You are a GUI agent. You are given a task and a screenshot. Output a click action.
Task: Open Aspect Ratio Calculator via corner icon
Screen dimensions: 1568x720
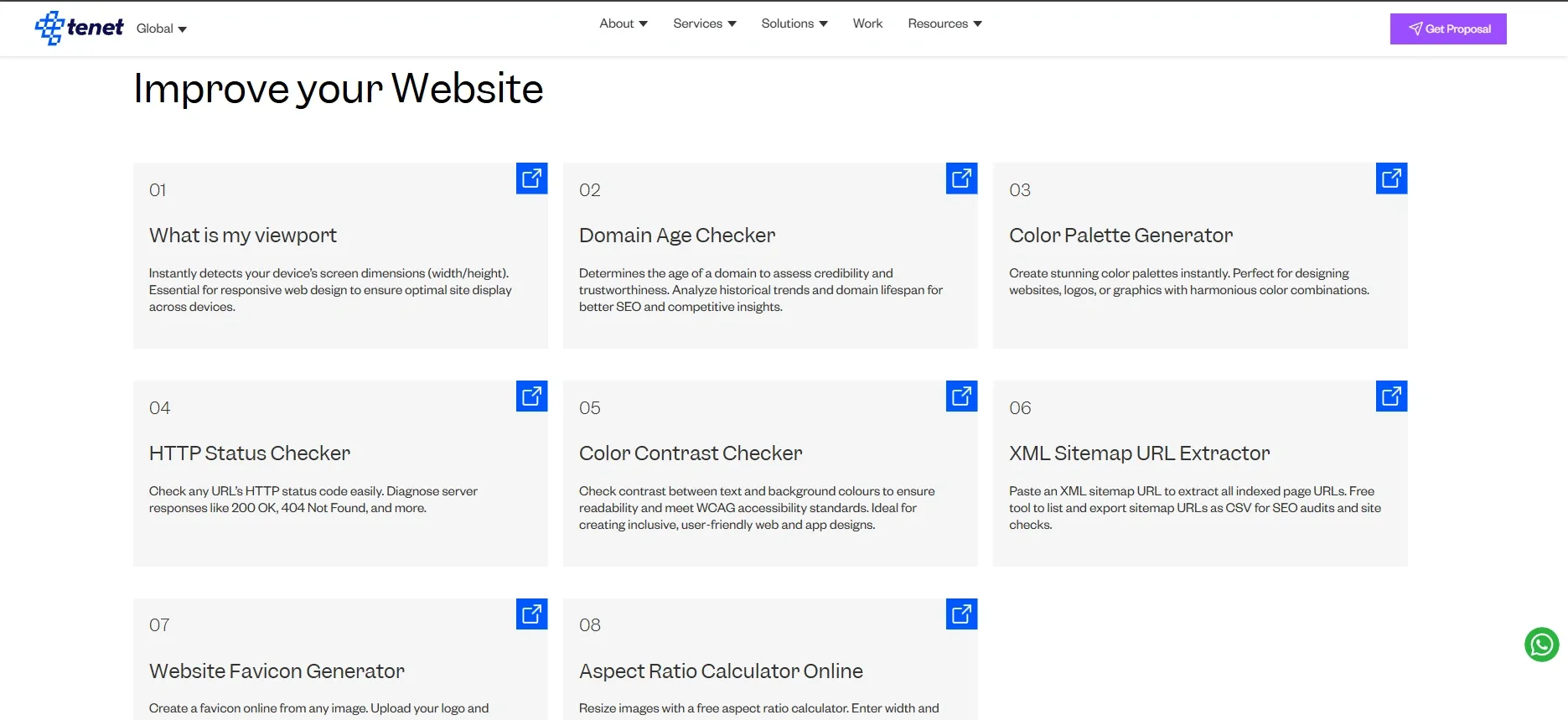(x=961, y=614)
